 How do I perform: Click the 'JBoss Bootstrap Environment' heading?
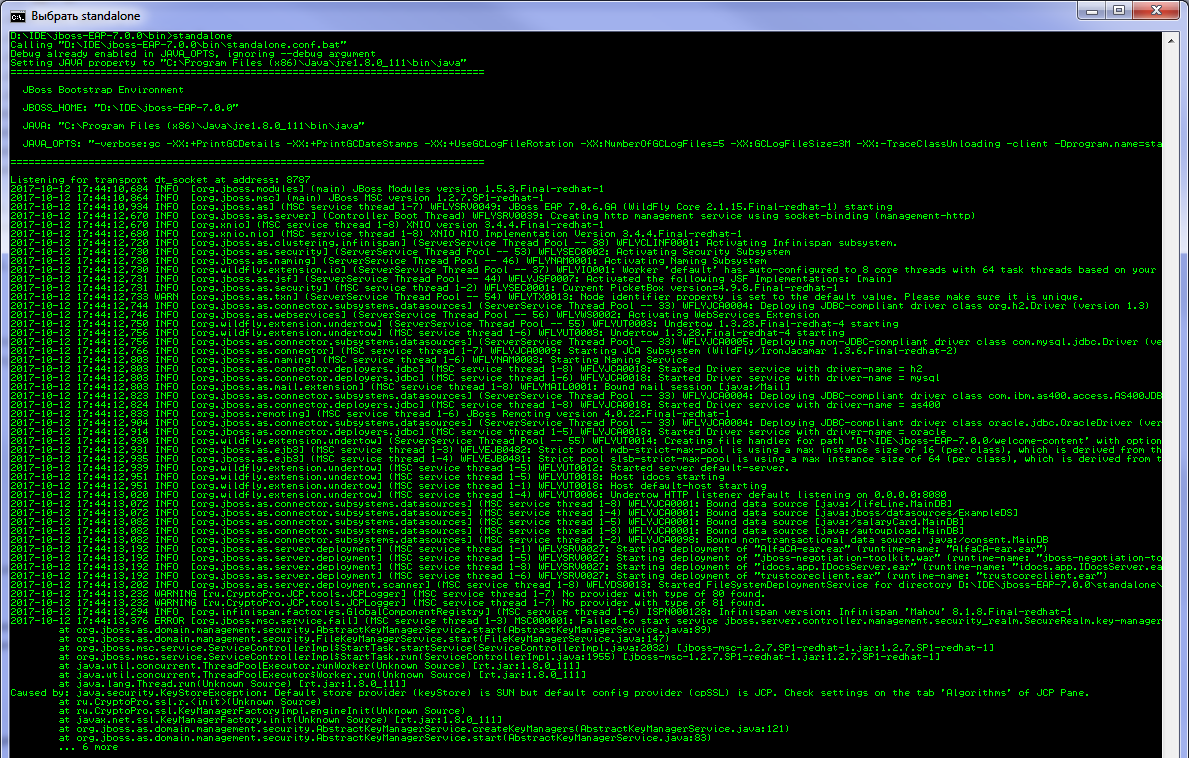[103, 89]
